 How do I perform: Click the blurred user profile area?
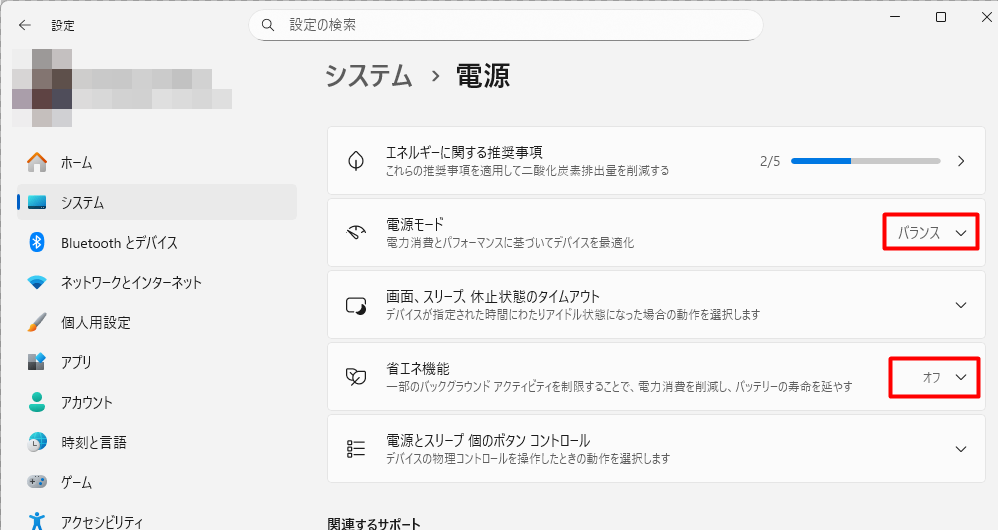click(x=122, y=88)
